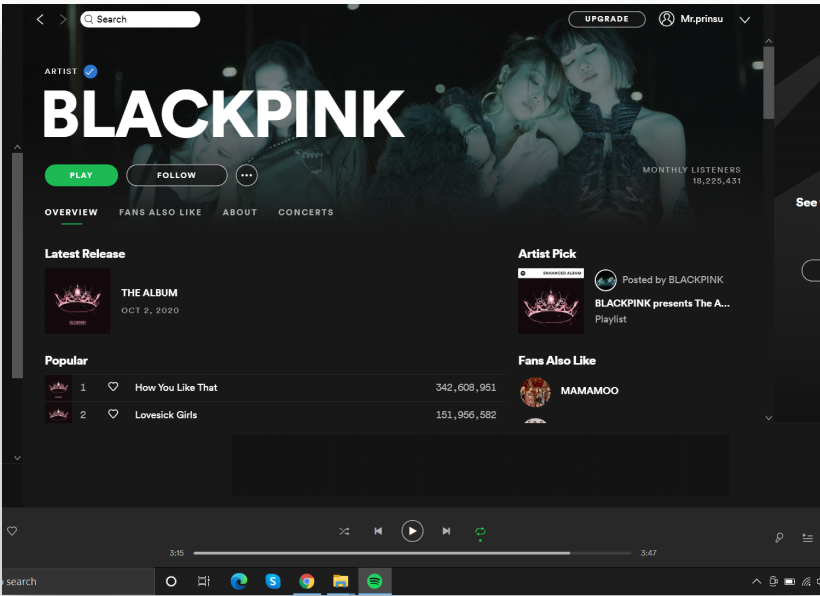Click the Upgrade button
This screenshot has width=820, height=596.
[x=607, y=19]
